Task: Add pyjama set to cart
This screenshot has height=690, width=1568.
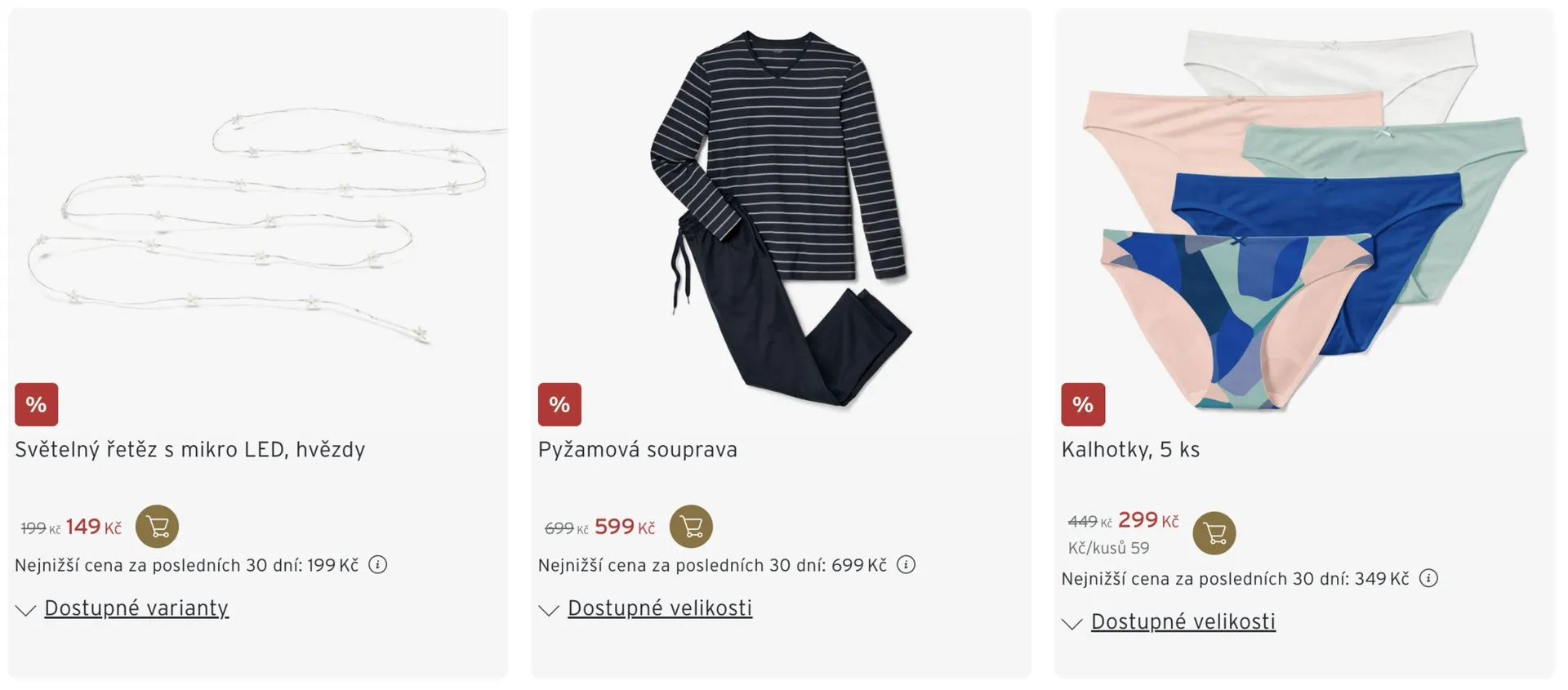Action: (691, 526)
